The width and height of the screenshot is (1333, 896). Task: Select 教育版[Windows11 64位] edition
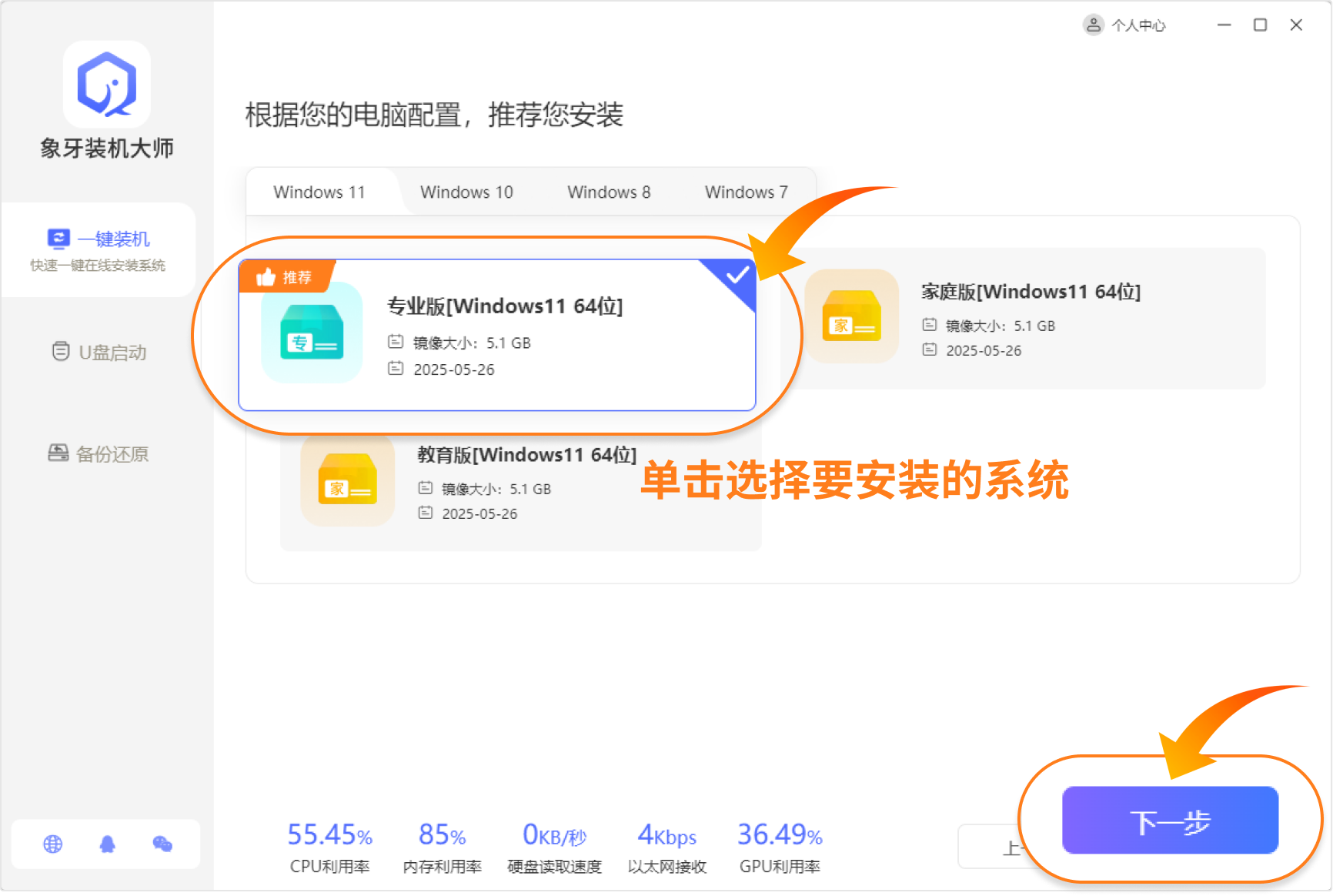(x=526, y=456)
